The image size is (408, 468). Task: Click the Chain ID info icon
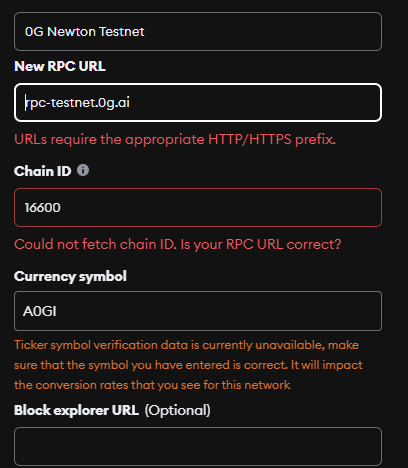pyautogui.click(x=83, y=170)
